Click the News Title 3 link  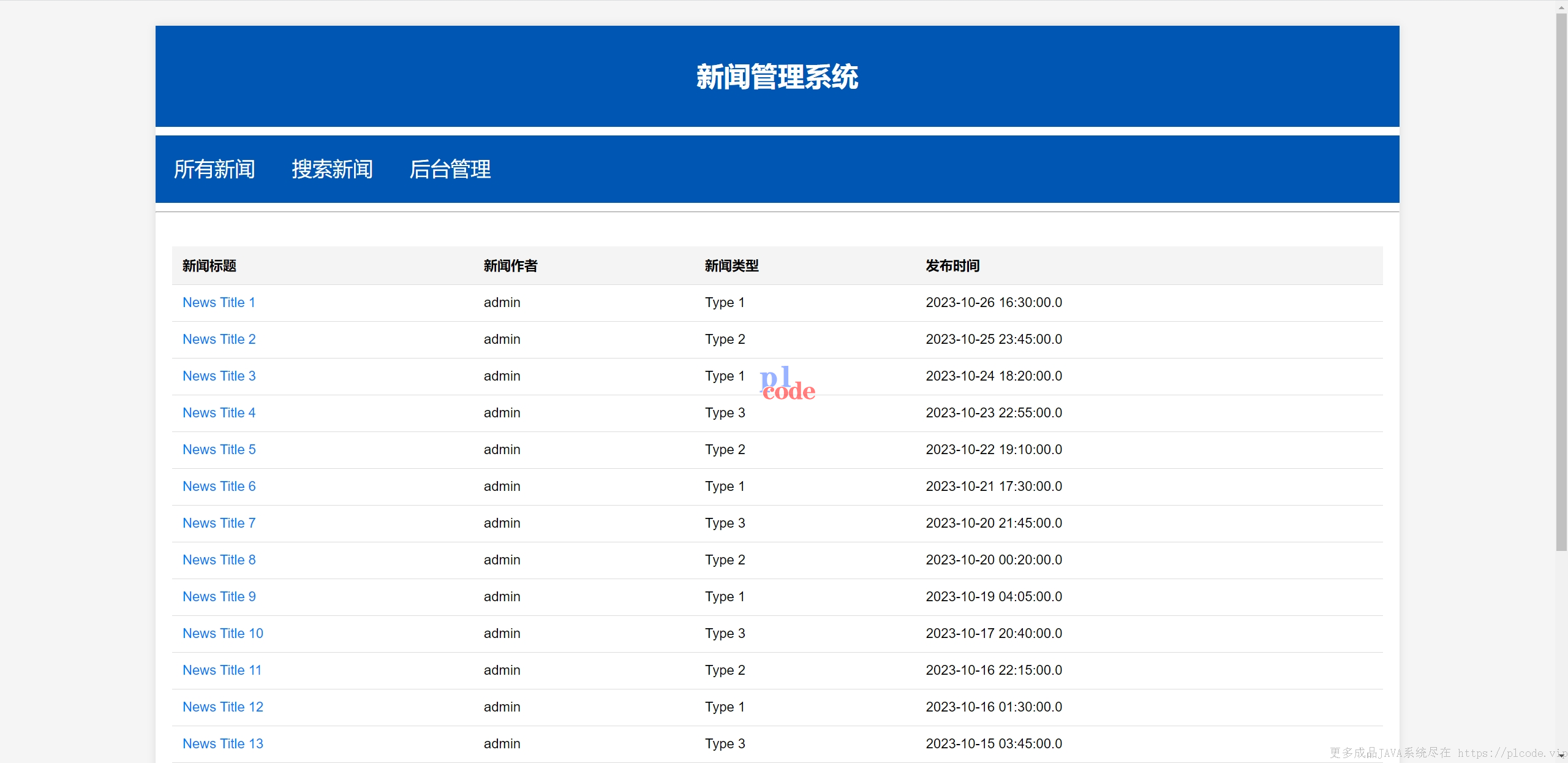pos(219,376)
